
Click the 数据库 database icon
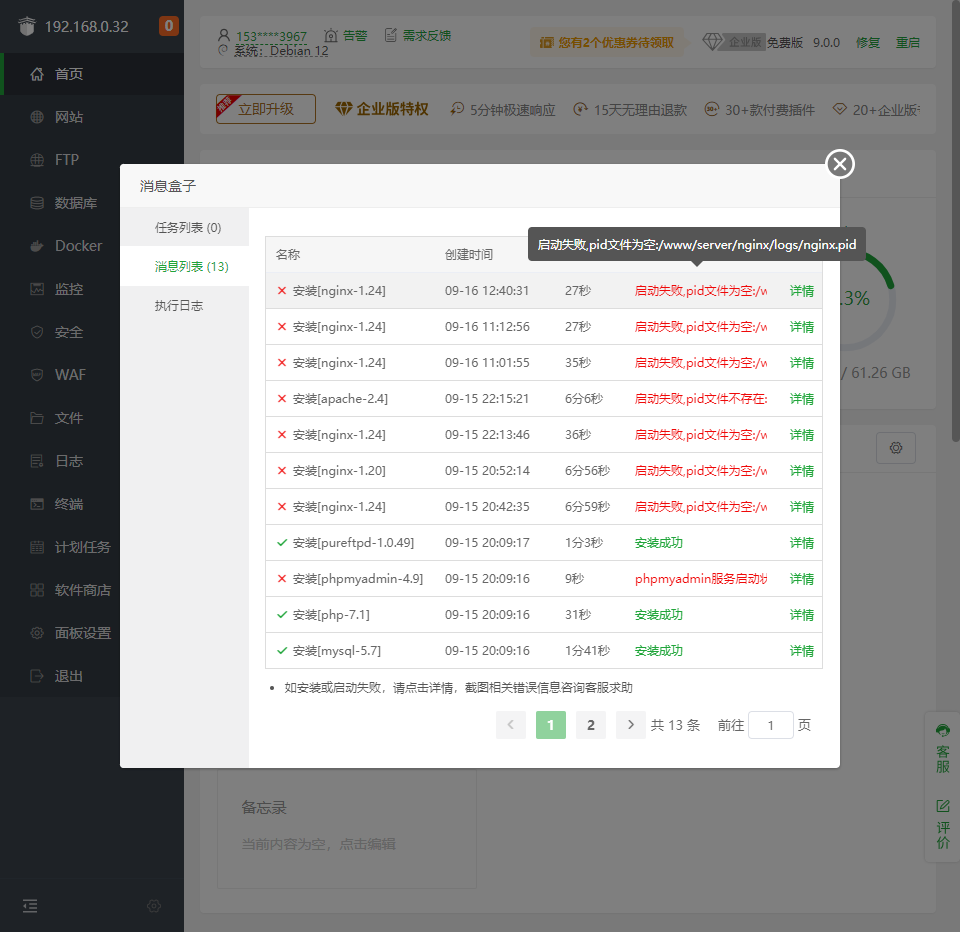tap(37, 203)
